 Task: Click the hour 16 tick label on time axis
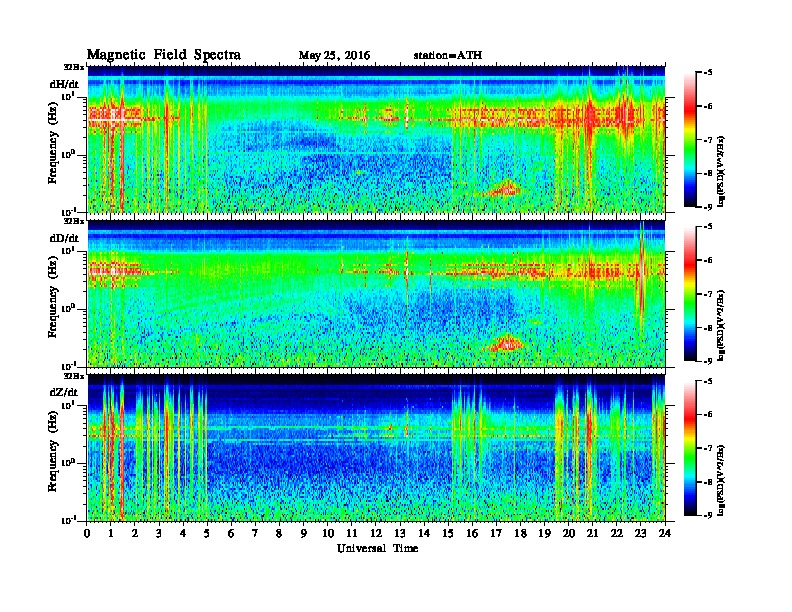click(x=472, y=533)
